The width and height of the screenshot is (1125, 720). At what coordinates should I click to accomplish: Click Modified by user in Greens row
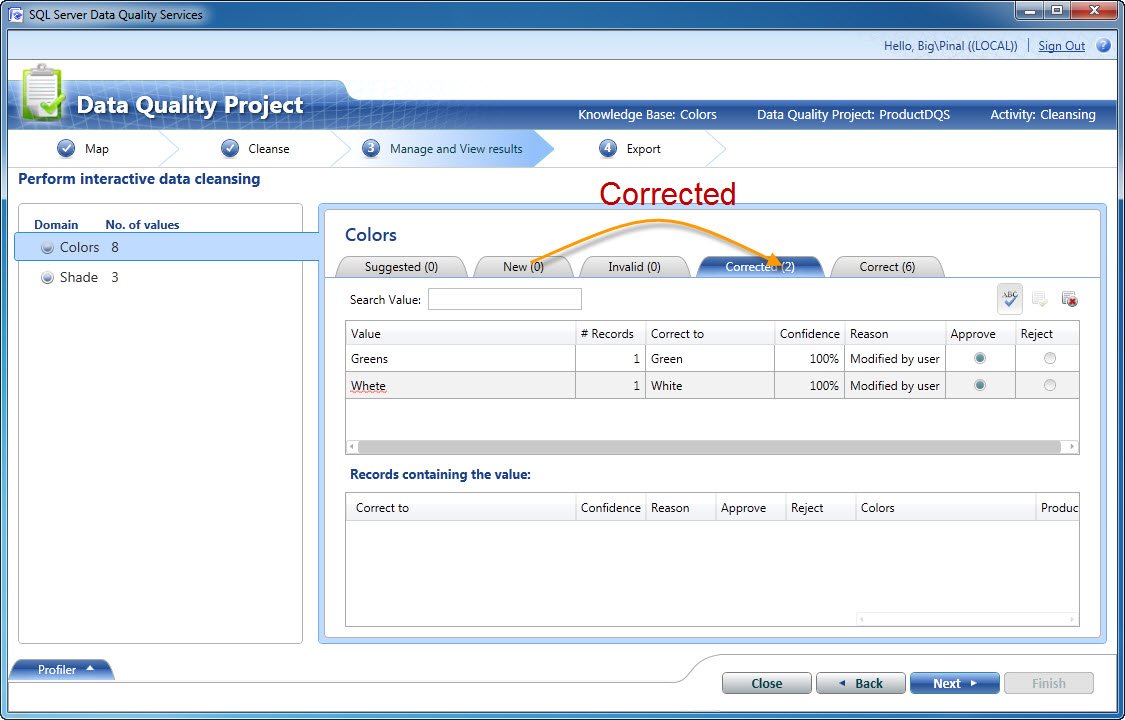click(895, 359)
